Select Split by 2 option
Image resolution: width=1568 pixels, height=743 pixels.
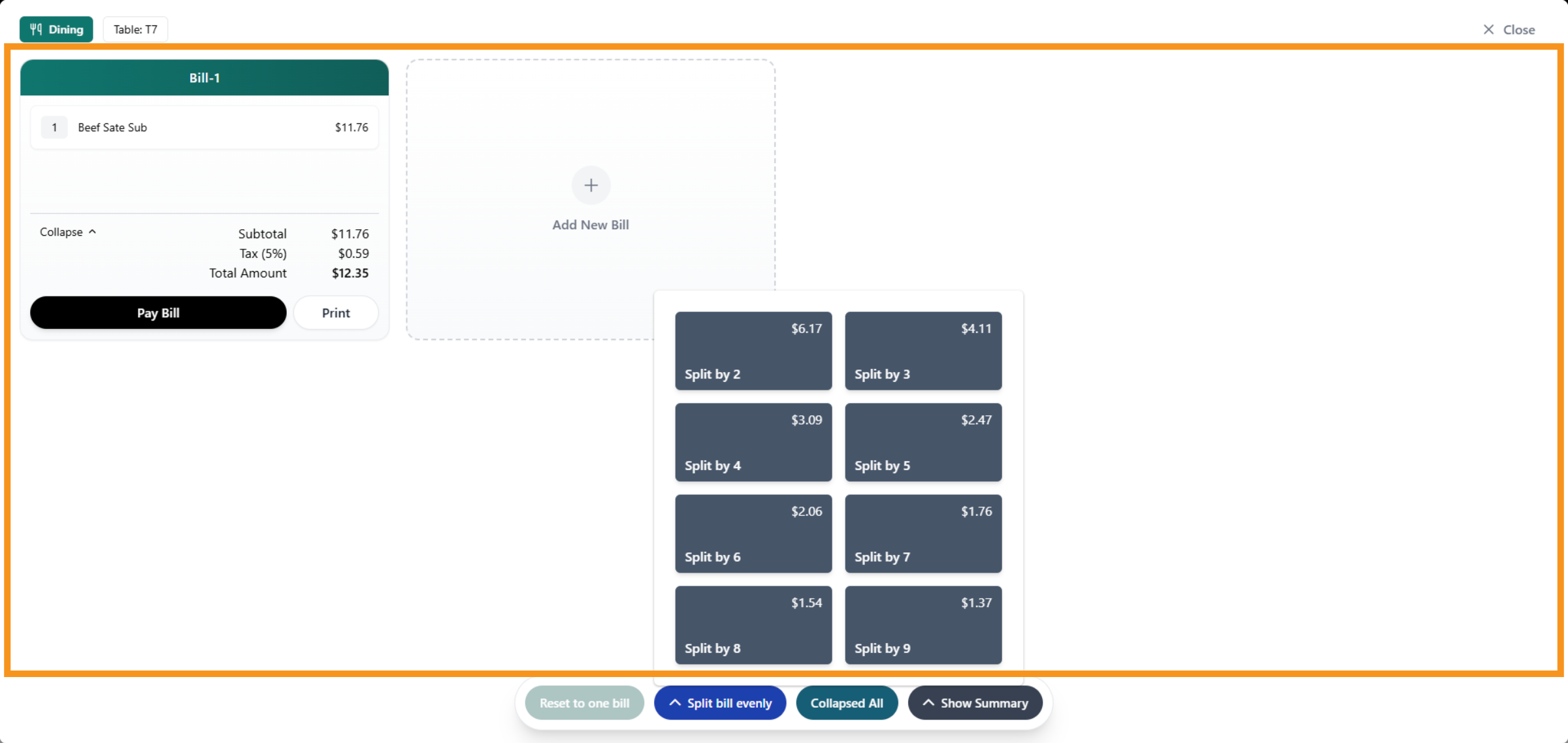pyautogui.click(x=753, y=351)
